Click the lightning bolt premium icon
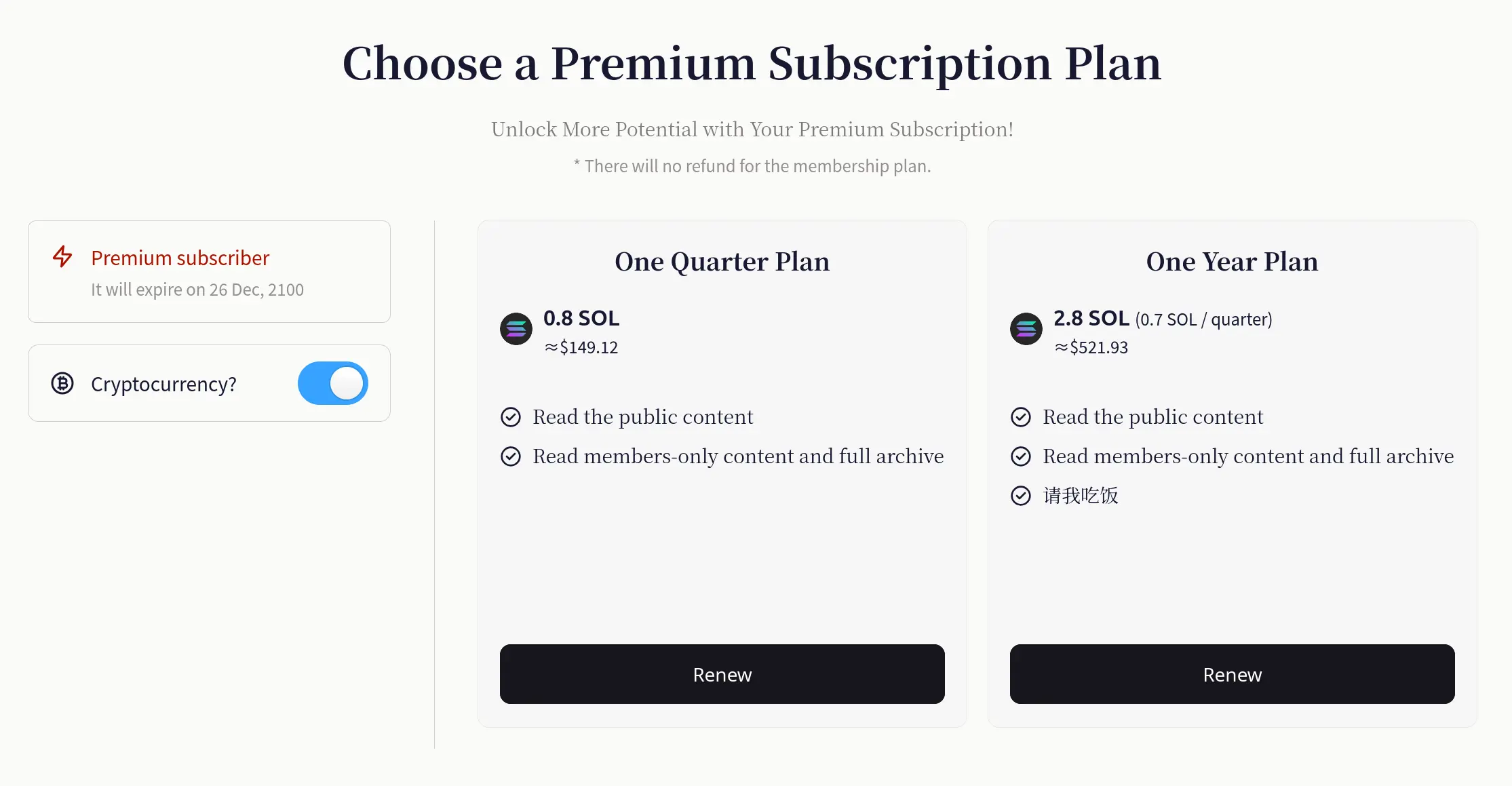 (x=62, y=256)
